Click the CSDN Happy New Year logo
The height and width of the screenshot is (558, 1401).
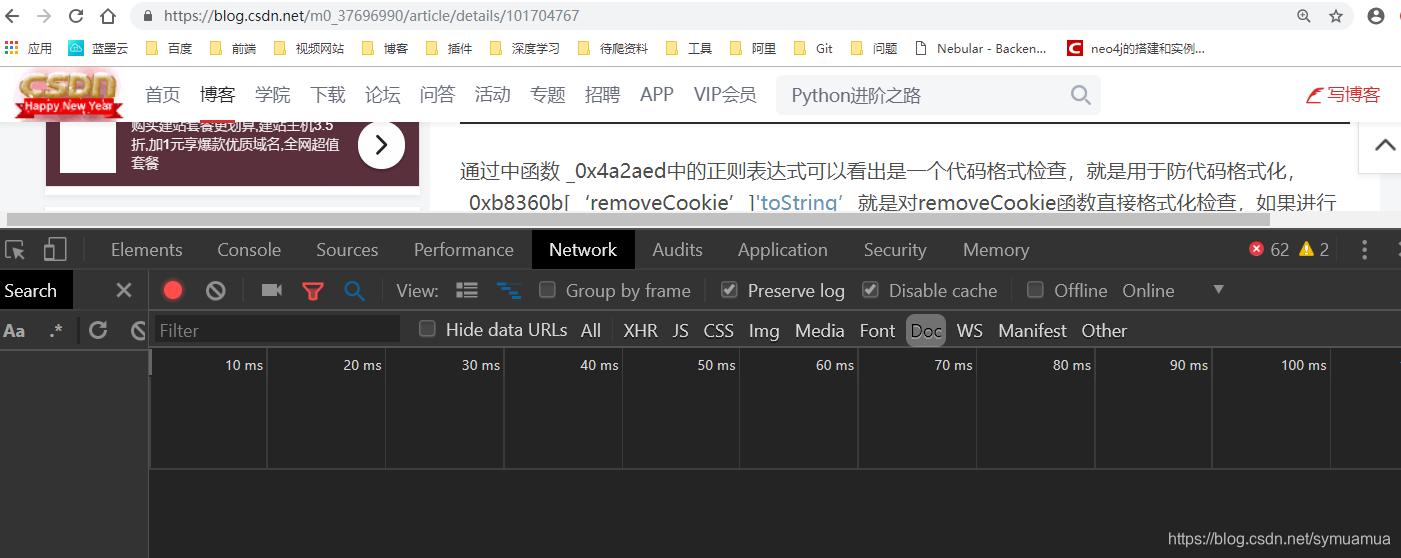point(69,94)
